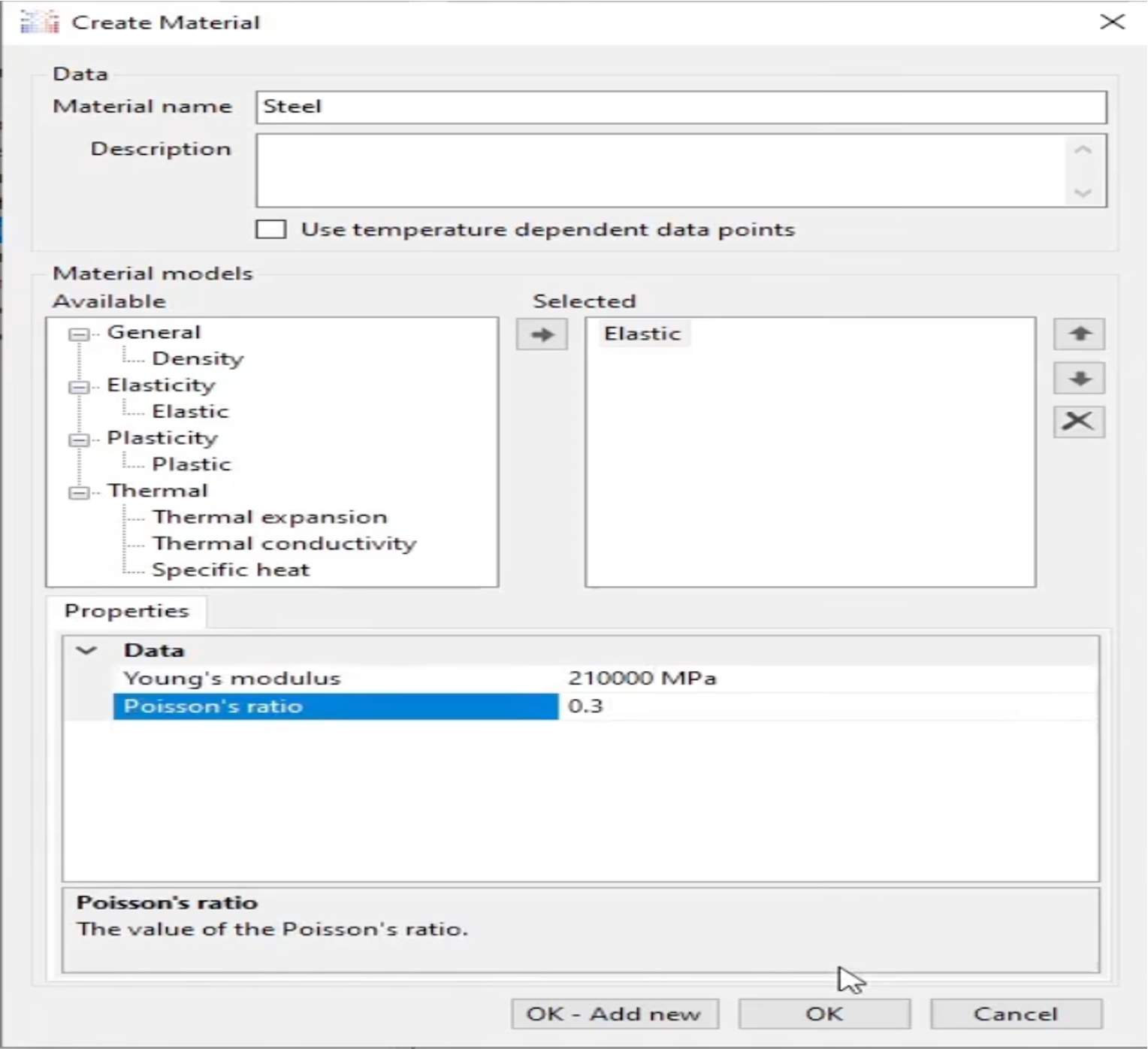This screenshot has height=1049, width=1148.
Task: Switch to the Properties tab
Action: pyautogui.click(x=126, y=611)
